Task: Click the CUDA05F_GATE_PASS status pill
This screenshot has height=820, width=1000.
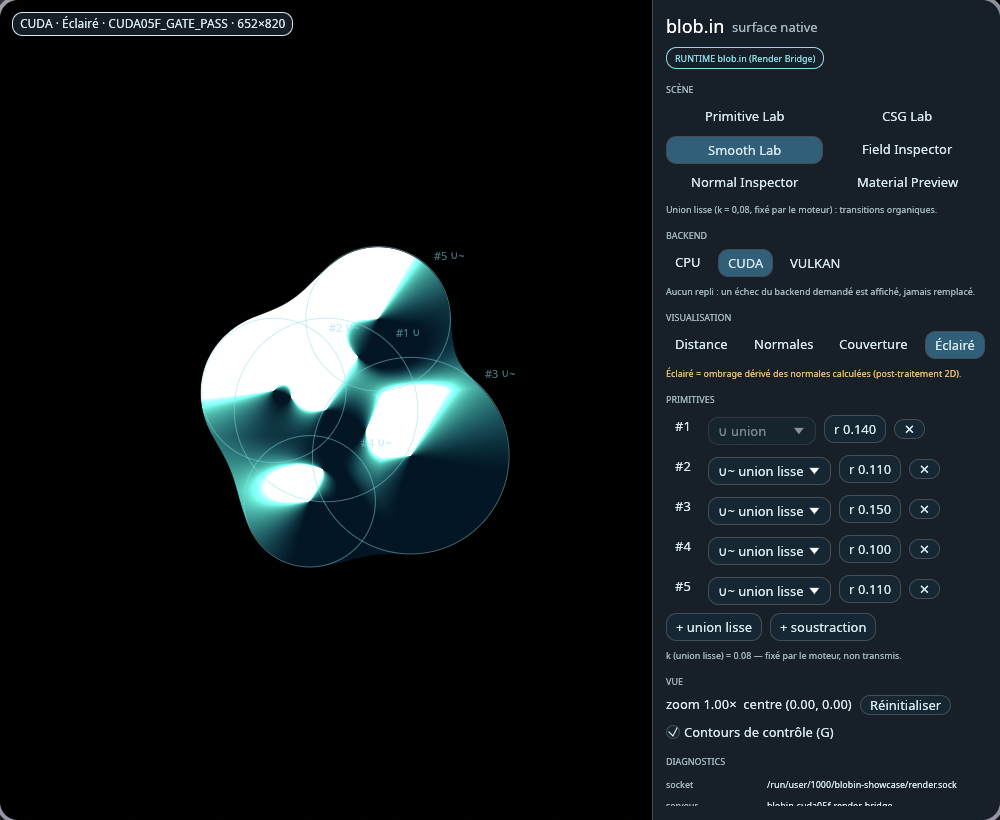Action: click(x=152, y=24)
